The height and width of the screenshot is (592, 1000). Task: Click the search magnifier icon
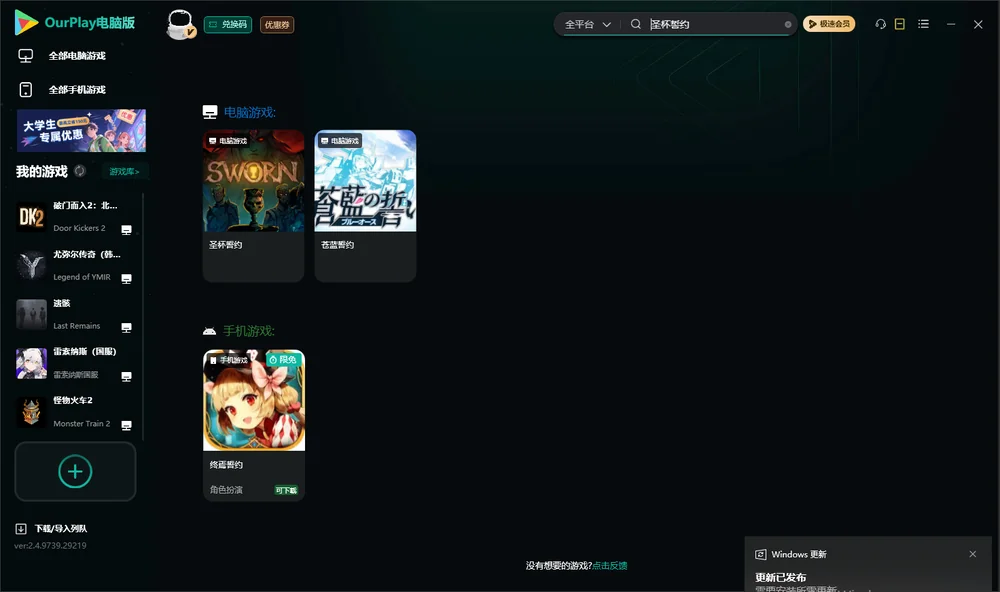point(636,24)
